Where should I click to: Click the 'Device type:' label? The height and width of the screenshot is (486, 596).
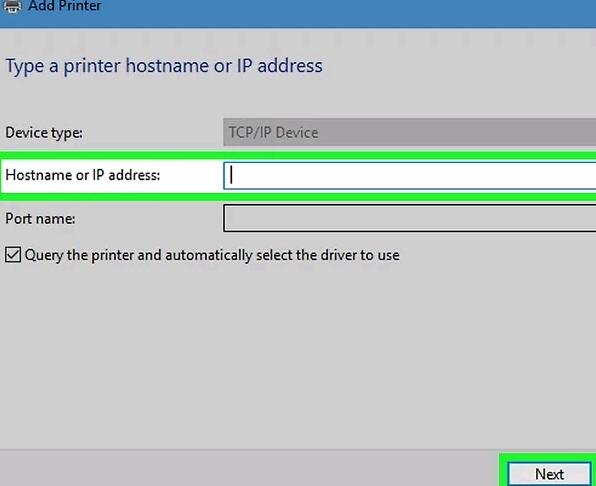point(44,133)
